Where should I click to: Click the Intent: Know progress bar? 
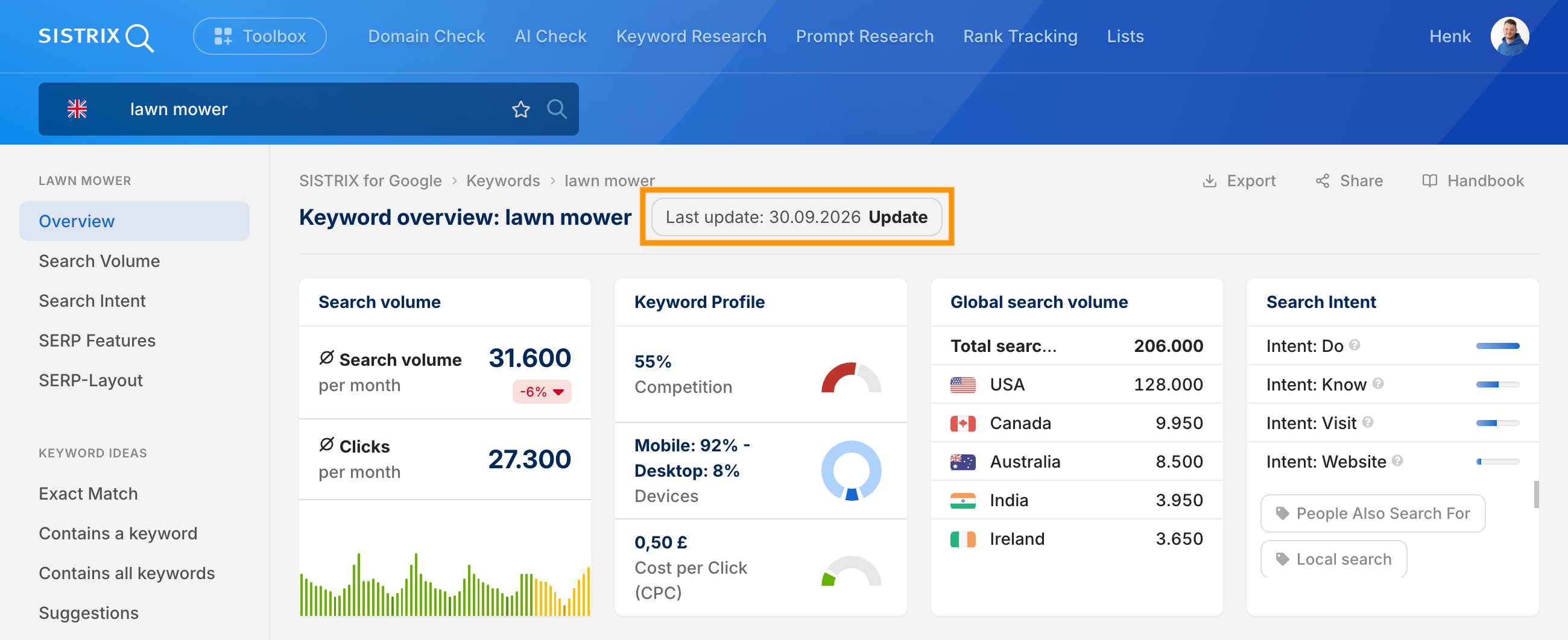coord(1497,384)
